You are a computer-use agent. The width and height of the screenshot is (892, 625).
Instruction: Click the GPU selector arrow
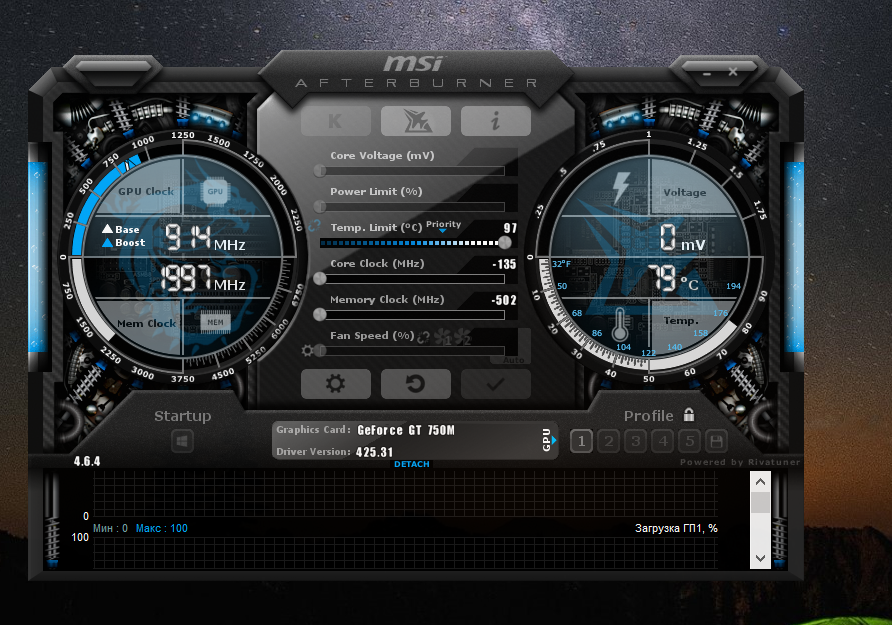(554, 440)
